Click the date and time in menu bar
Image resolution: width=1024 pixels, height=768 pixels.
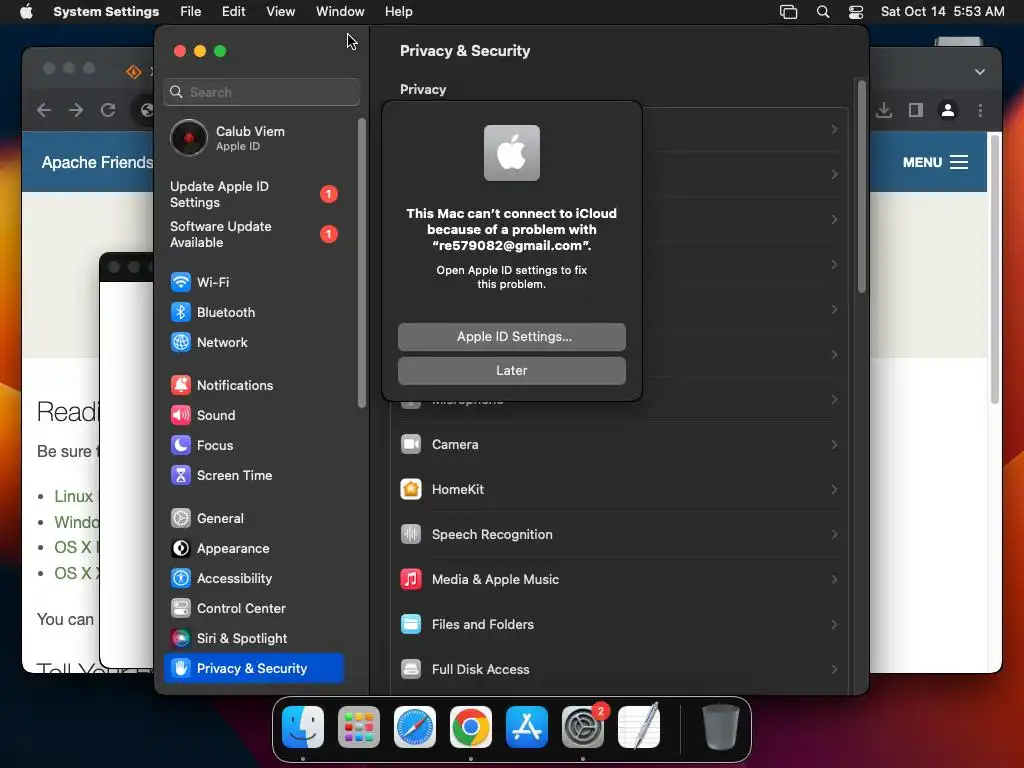pyautogui.click(x=942, y=12)
